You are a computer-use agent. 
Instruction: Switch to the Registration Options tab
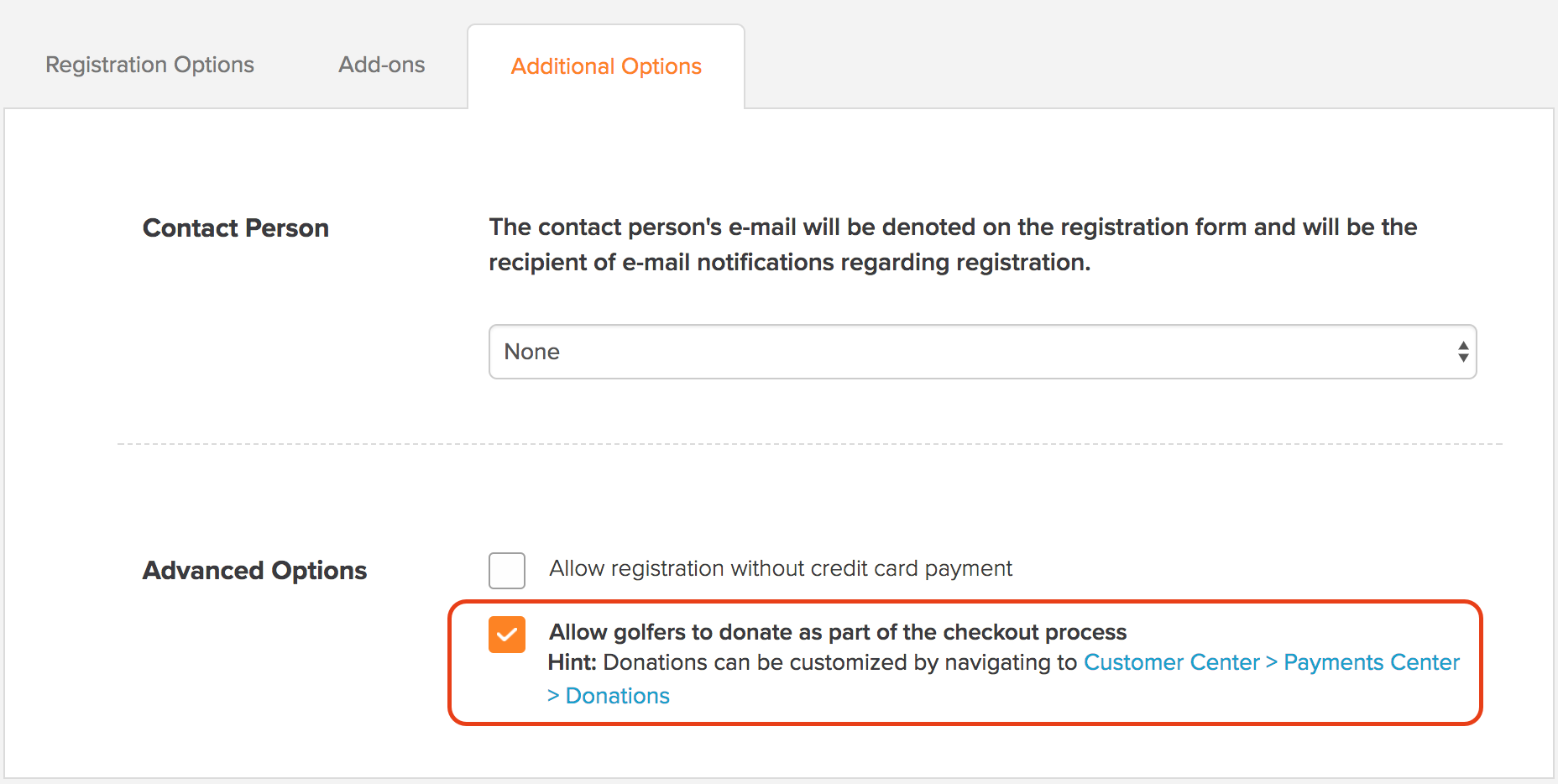pyautogui.click(x=149, y=65)
